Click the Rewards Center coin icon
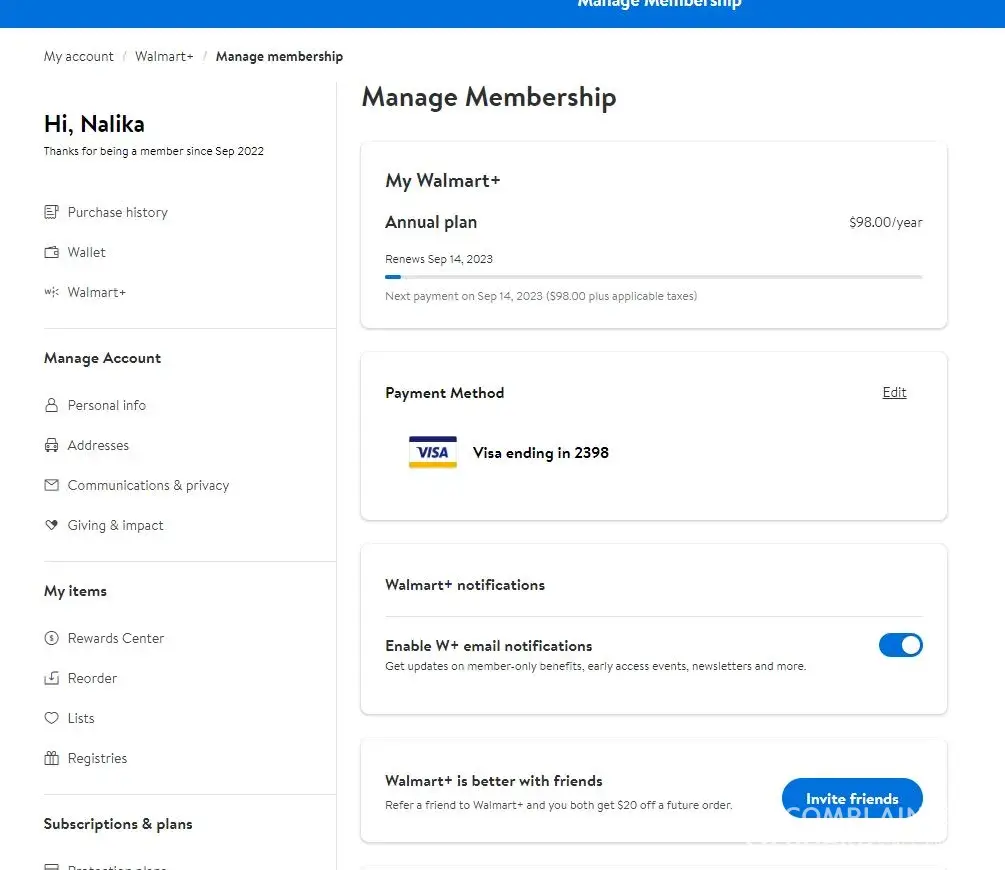This screenshot has width=1005, height=870. (52, 638)
